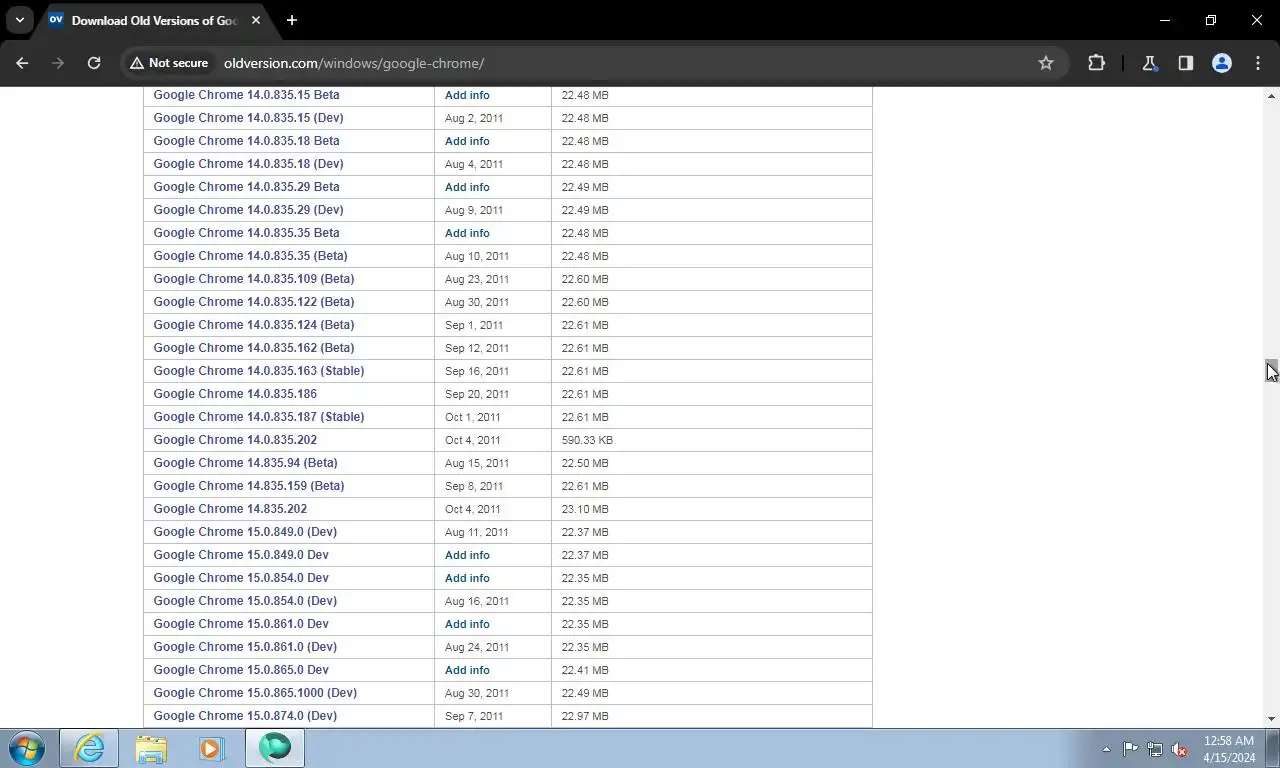This screenshot has height=768, width=1280.
Task: Open a new browser tab
Action: coord(292,20)
